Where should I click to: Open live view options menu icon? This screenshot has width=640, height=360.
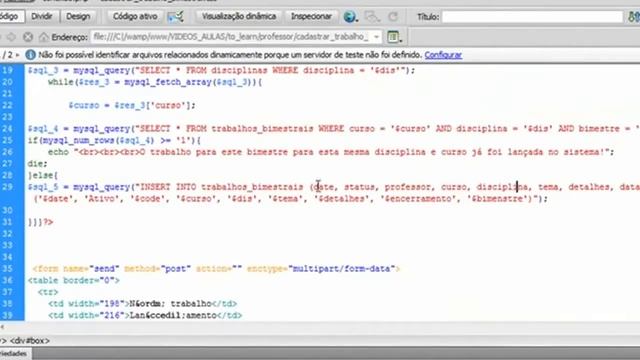pyautogui.click(x=394, y=37)
